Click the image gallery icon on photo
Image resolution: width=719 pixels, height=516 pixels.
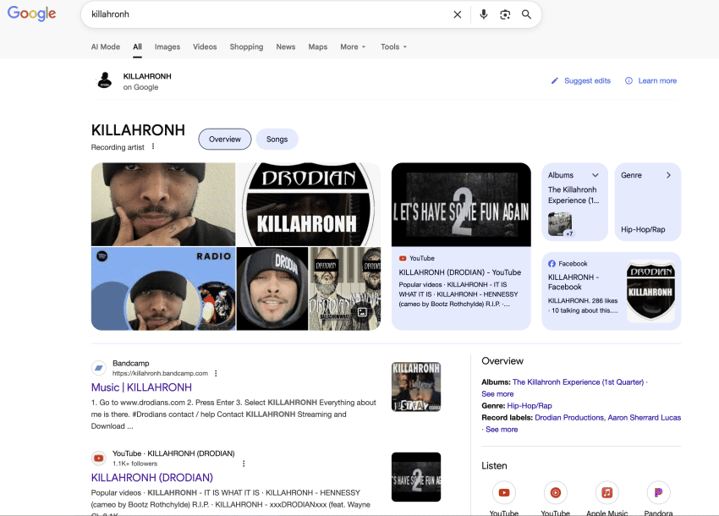(362, 312)
